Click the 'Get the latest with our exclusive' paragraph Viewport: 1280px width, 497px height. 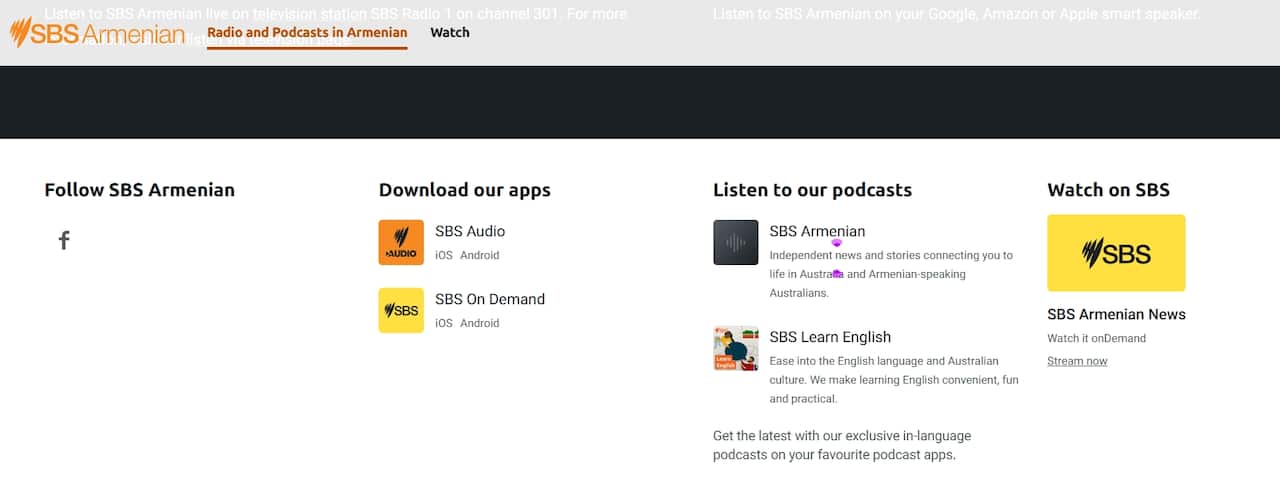tap(842, 445)
